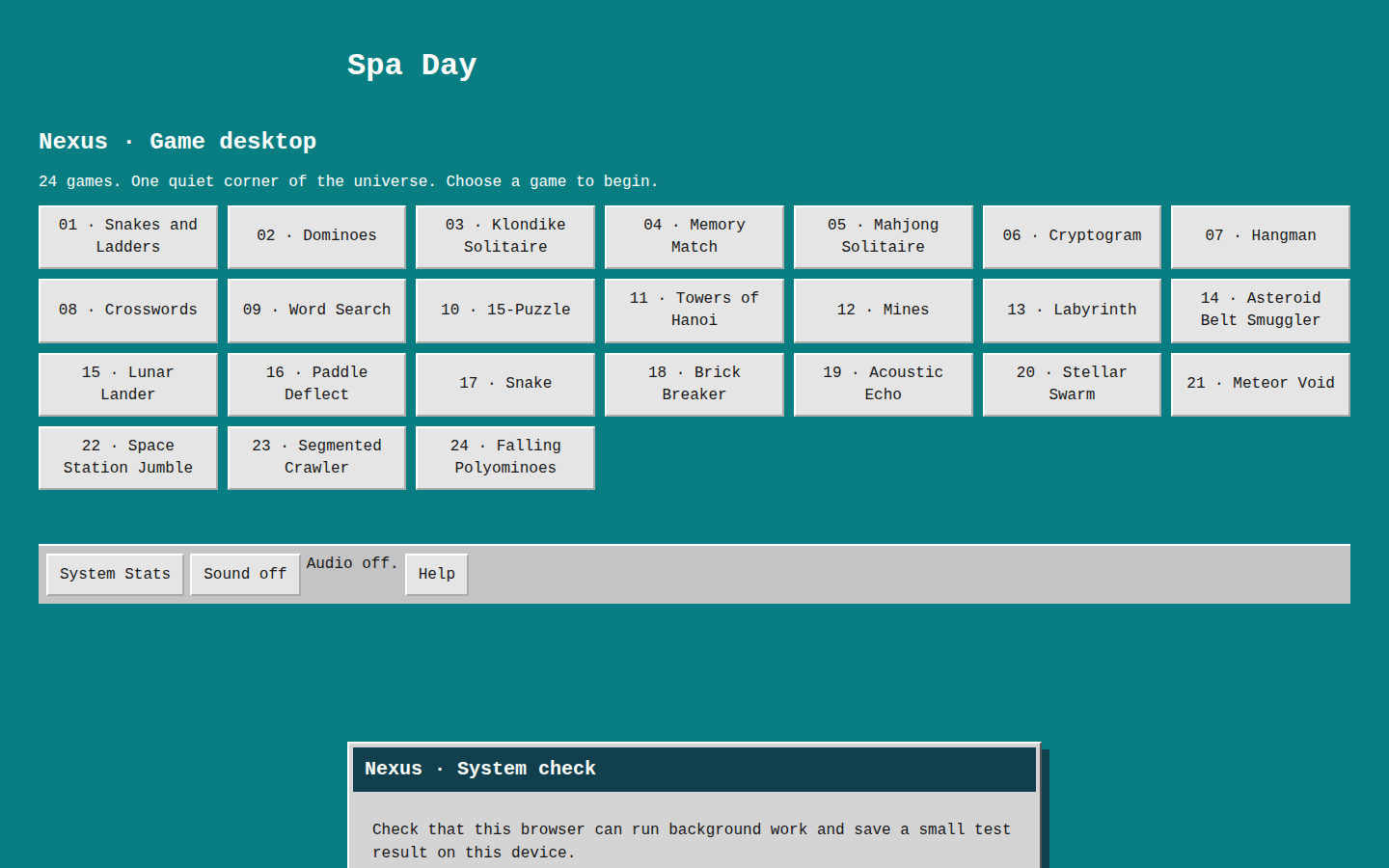Choose 24 · Falling Polyominoes
The image size is (1389, 868).
505,457
